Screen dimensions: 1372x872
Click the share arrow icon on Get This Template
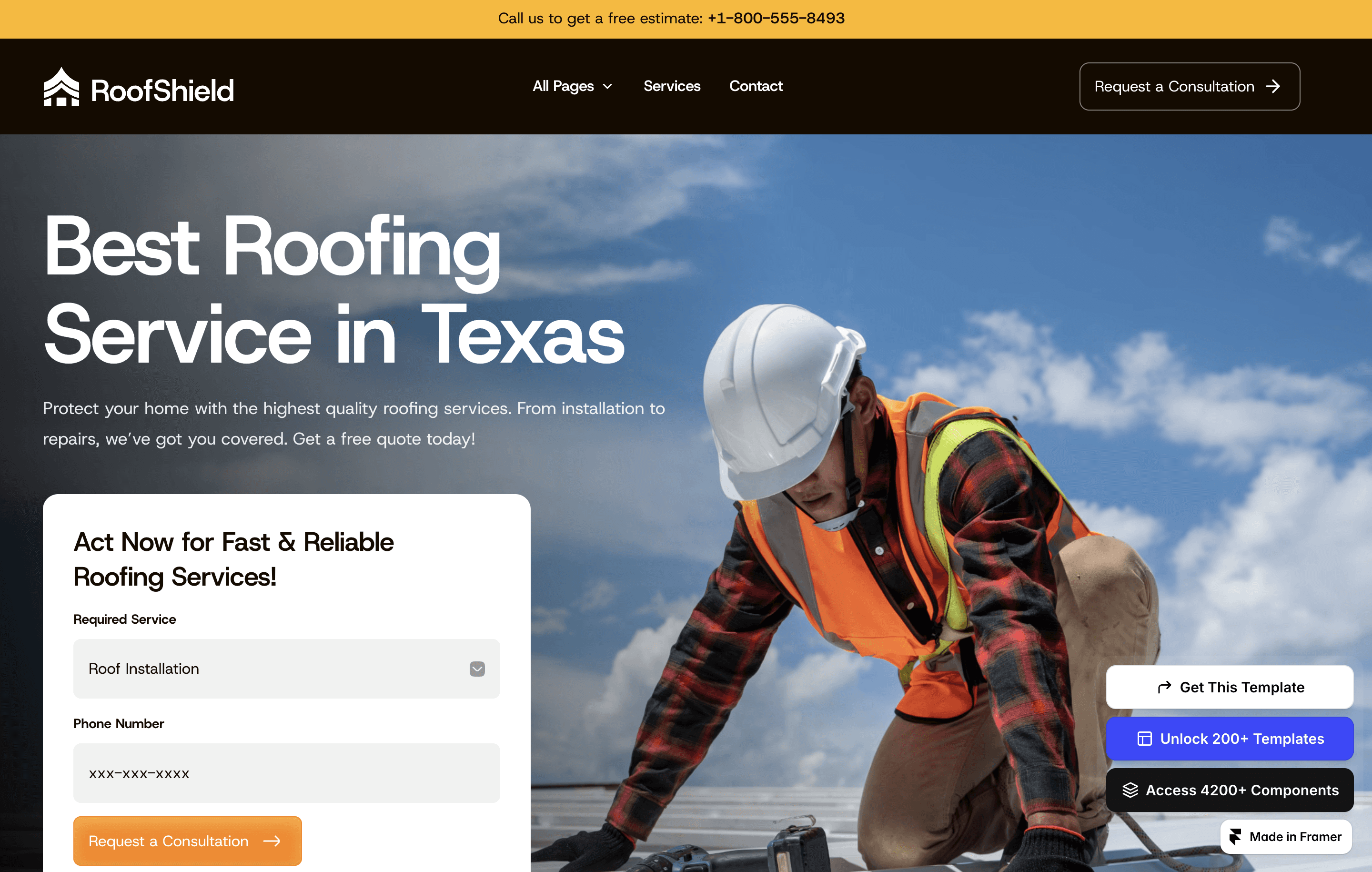tap(1164, 687)
